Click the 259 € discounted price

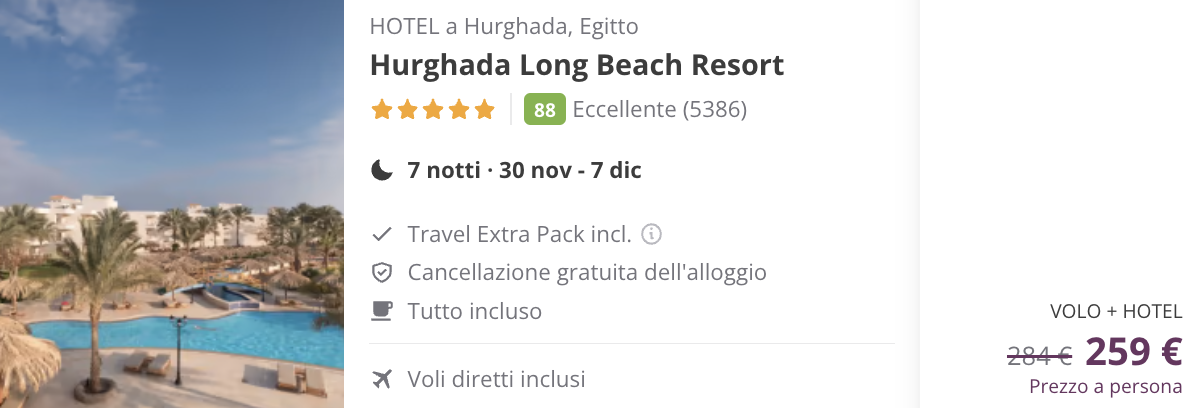[1134, 352]
